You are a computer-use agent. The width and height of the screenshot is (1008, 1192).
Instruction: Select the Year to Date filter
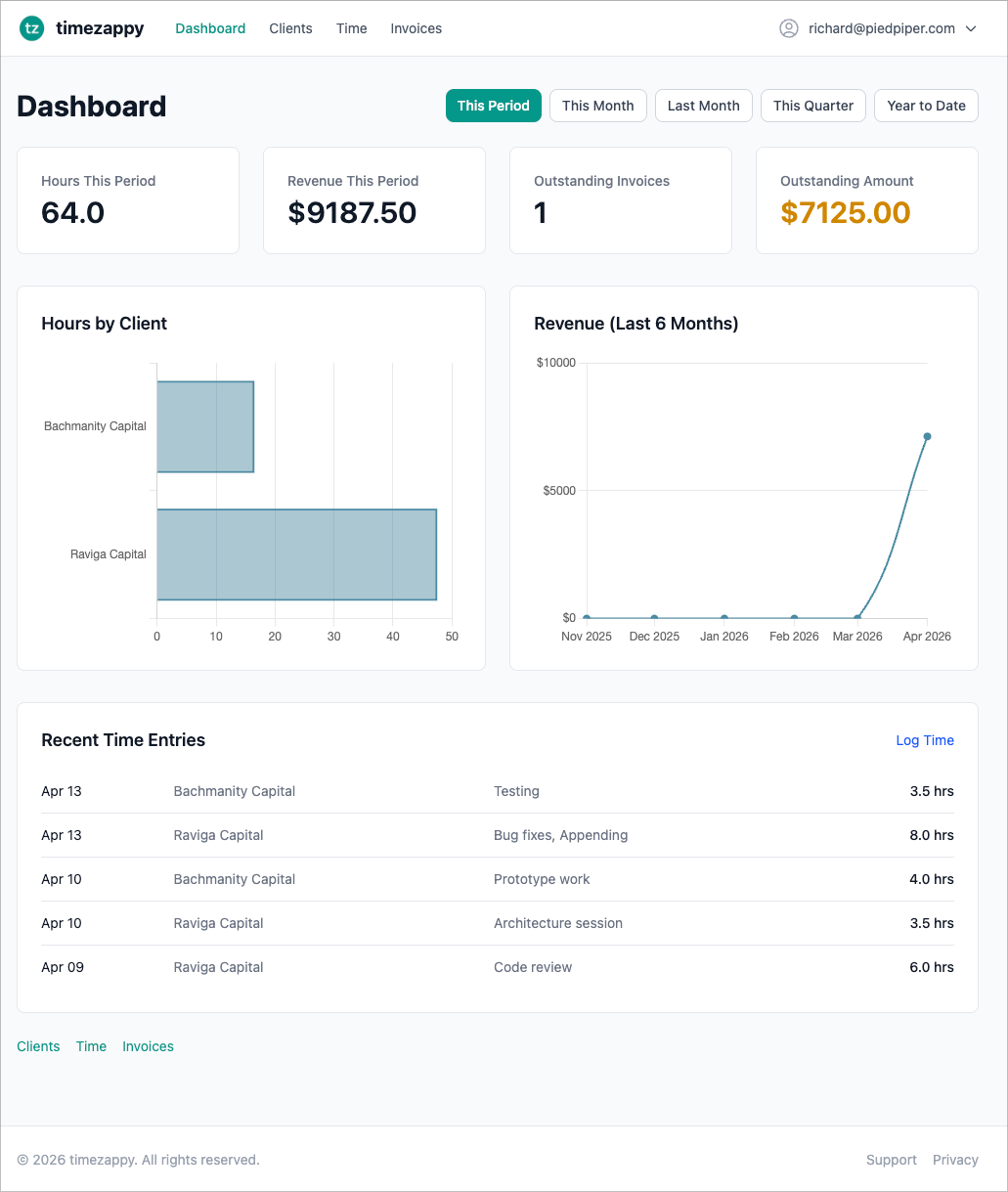pos(926,106)
